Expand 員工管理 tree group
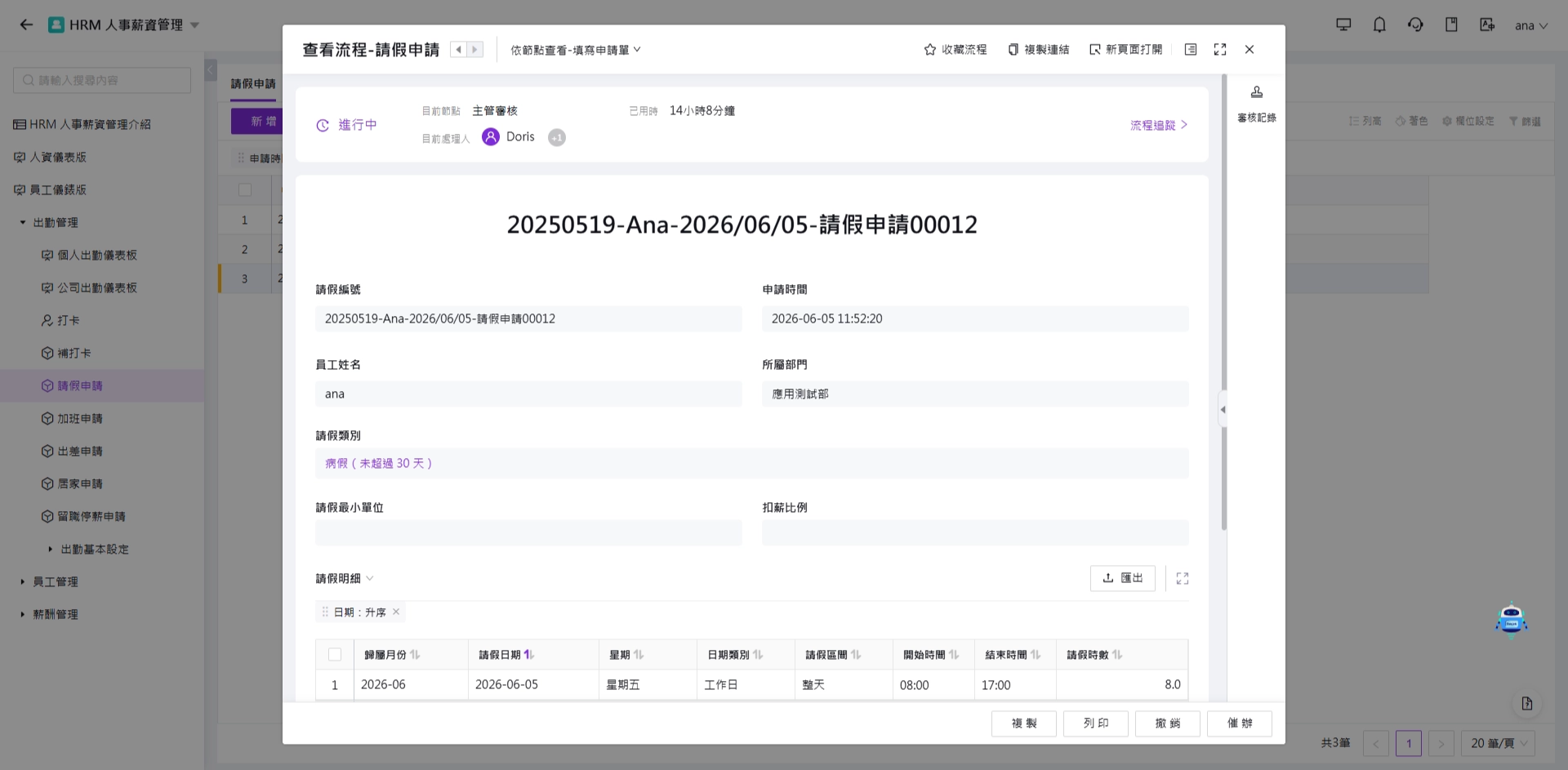The width and height of the screenshot is (1568, 770). [23, 581]
